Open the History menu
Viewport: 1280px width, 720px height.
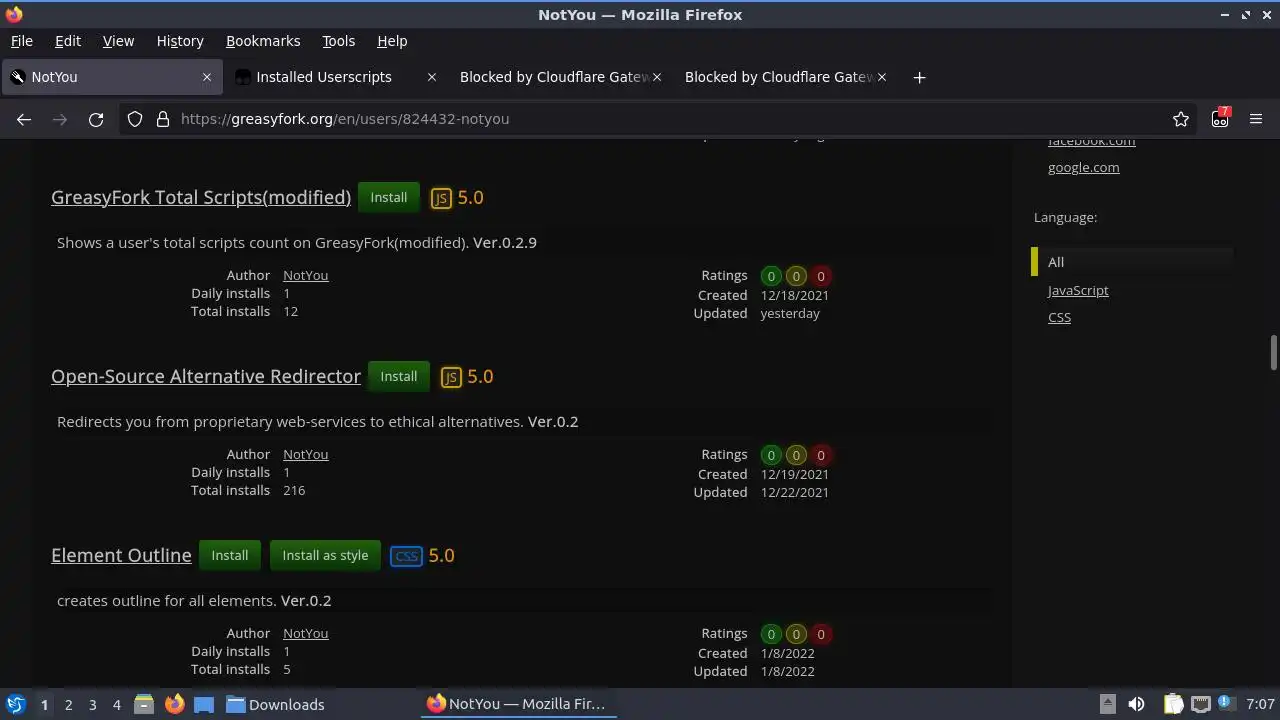click(180, 41)
